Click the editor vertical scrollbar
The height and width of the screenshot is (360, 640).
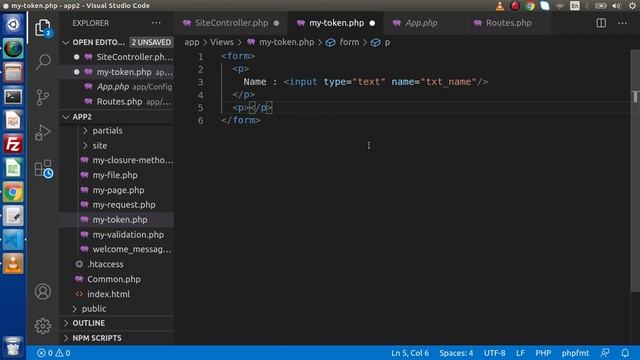635,171
